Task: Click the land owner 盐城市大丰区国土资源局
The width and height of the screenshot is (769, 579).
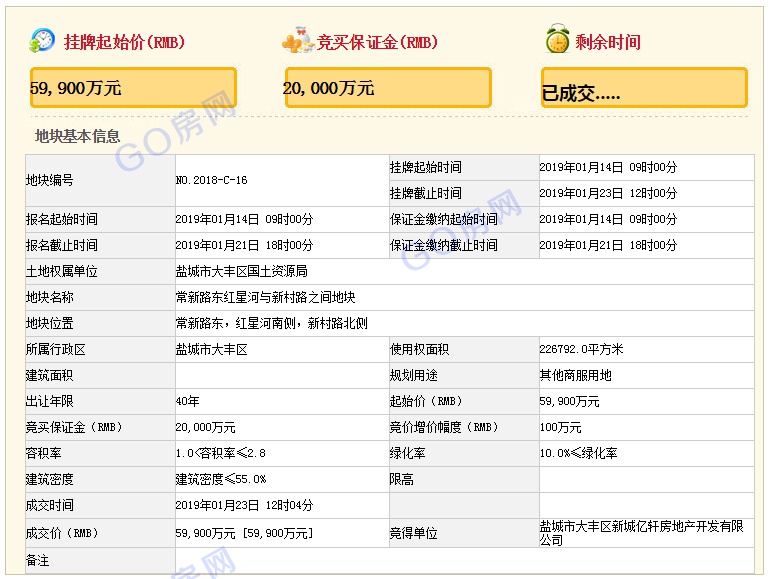Action: (241, 271)
